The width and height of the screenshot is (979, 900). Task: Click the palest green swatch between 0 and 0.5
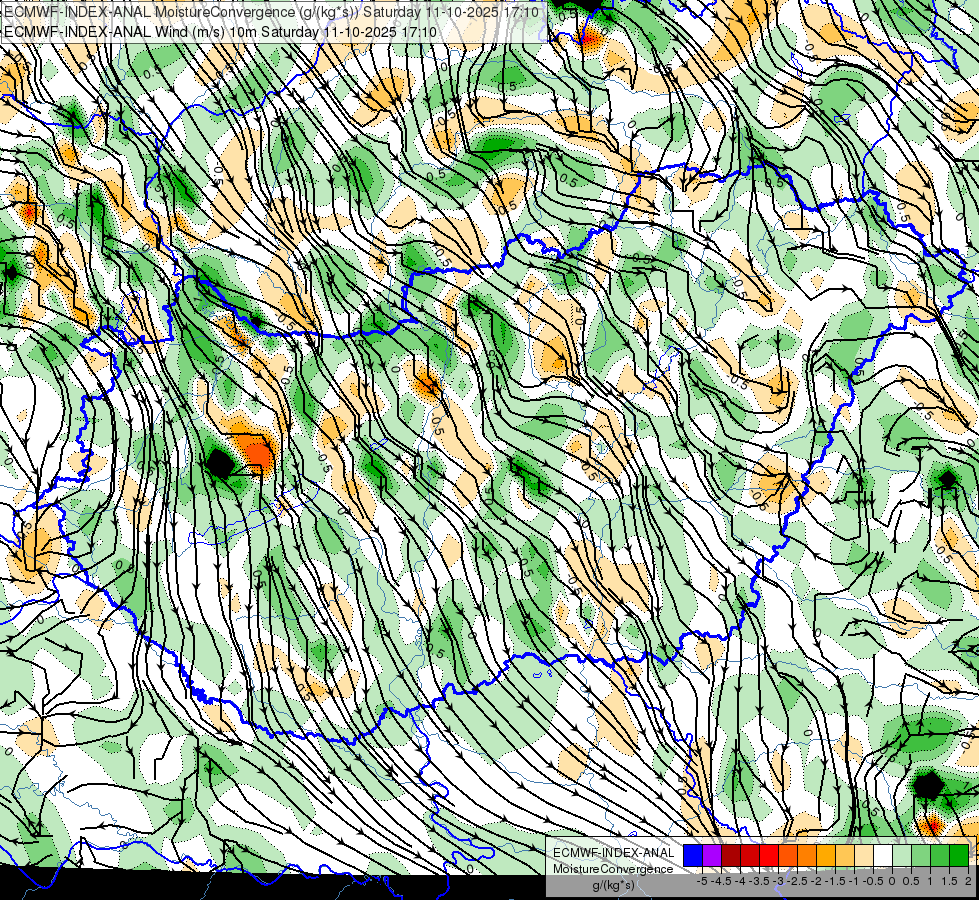[x=902, y=855]
